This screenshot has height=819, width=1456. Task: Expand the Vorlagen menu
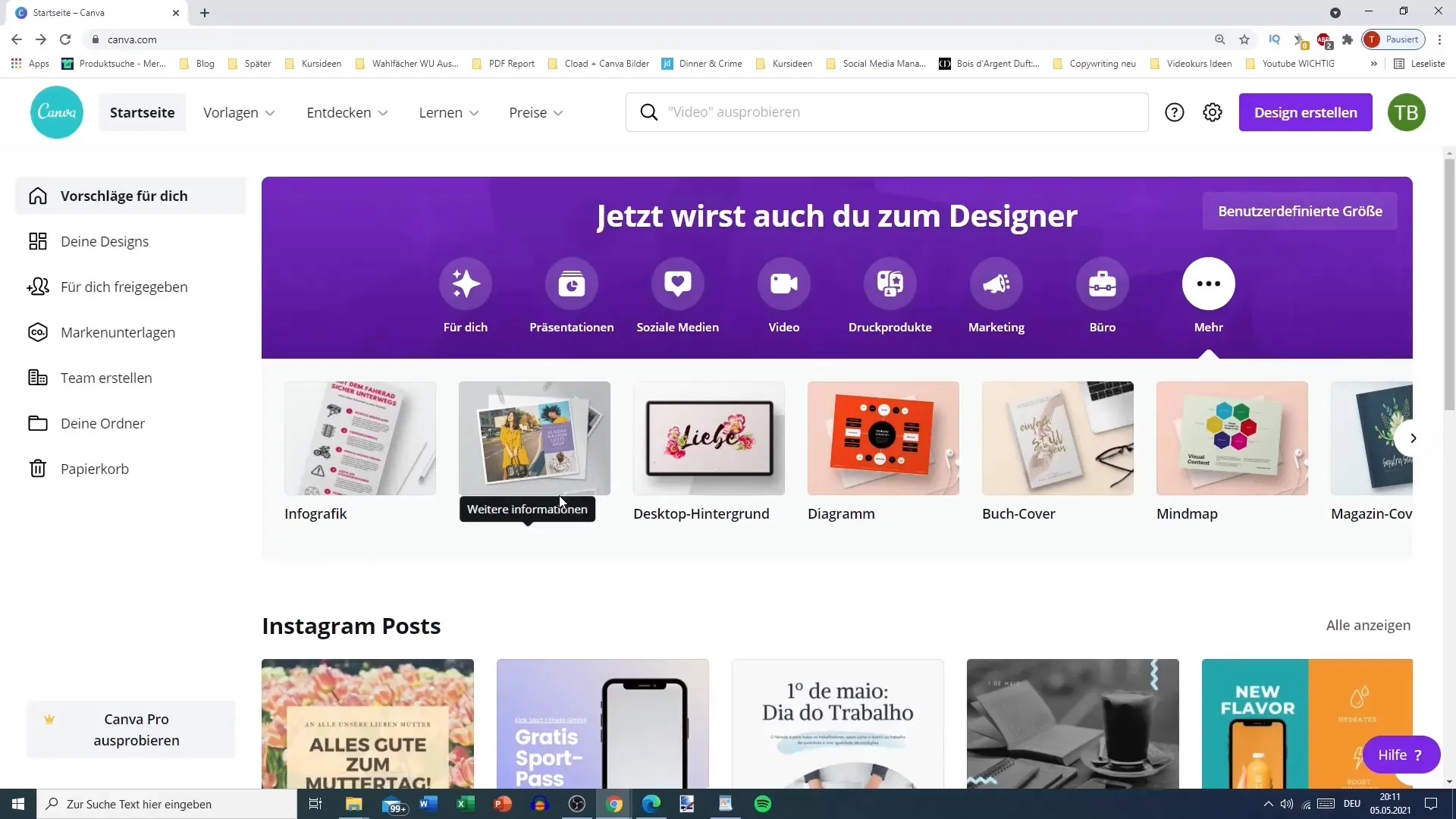coord(239,112)
